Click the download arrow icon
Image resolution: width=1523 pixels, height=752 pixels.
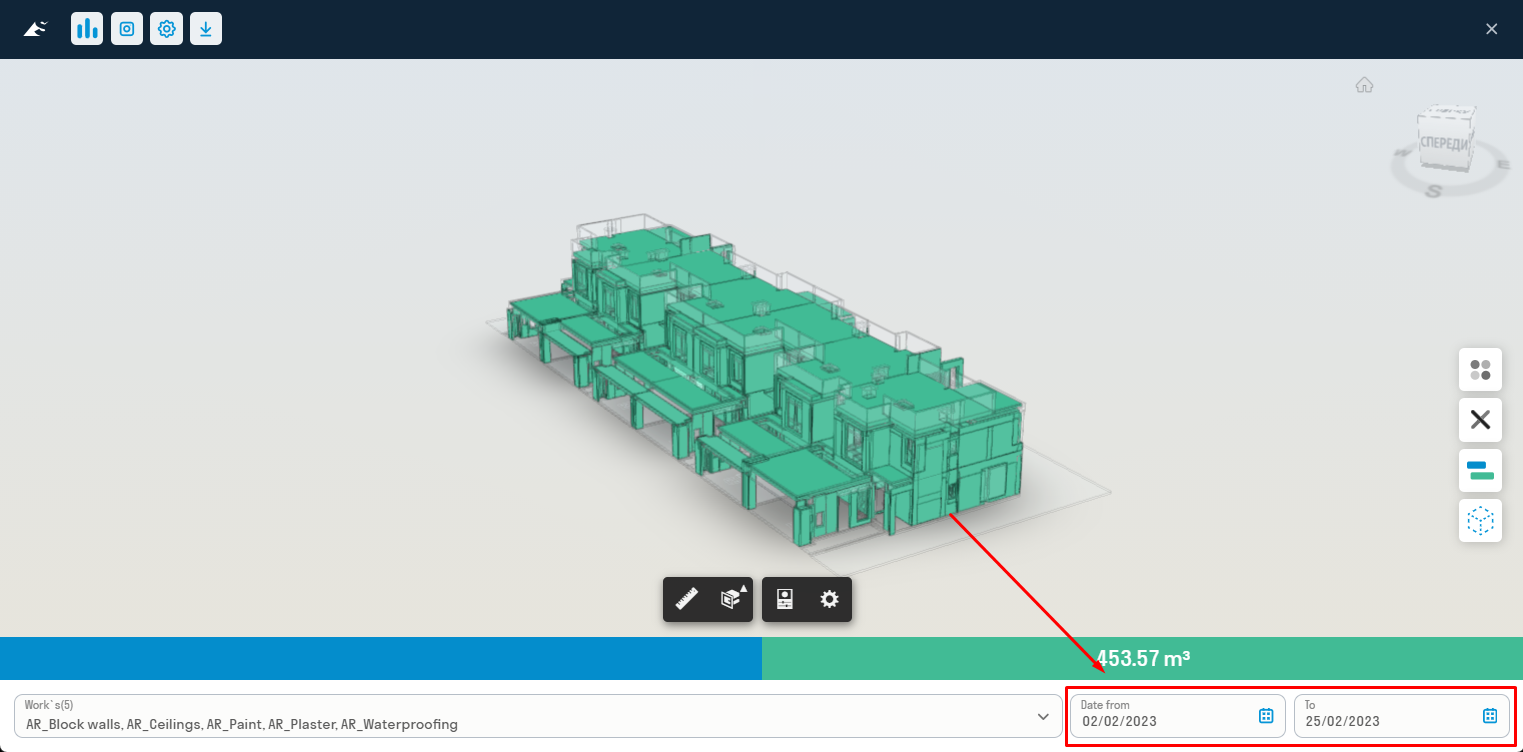pyautogui.click(x=206, y=29)
